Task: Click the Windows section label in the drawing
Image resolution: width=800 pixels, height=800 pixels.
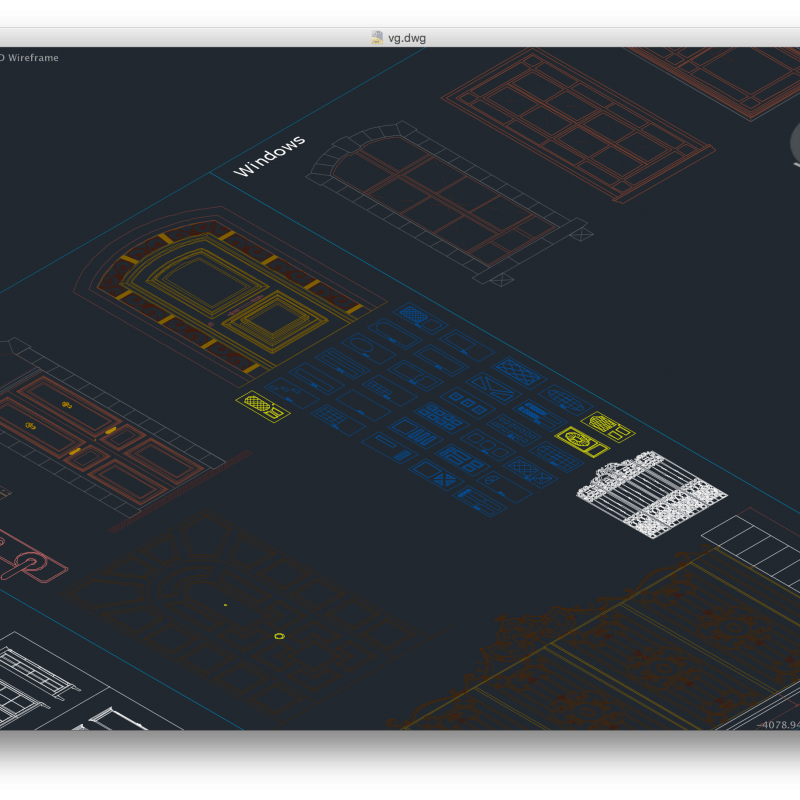Action: click(x=268, y=155)
